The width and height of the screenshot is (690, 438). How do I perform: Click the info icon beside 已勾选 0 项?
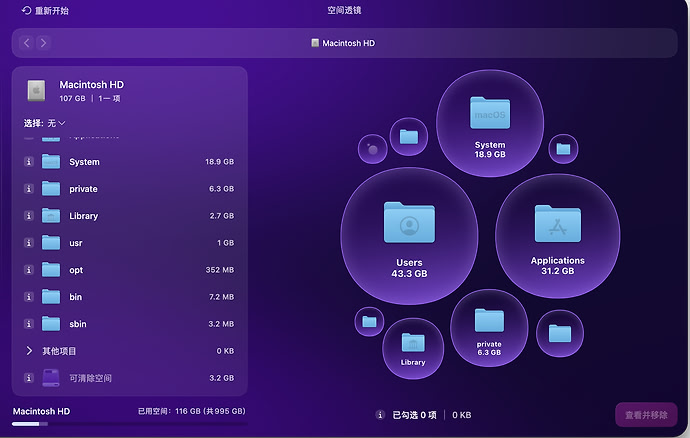click(x=380, y=415)
